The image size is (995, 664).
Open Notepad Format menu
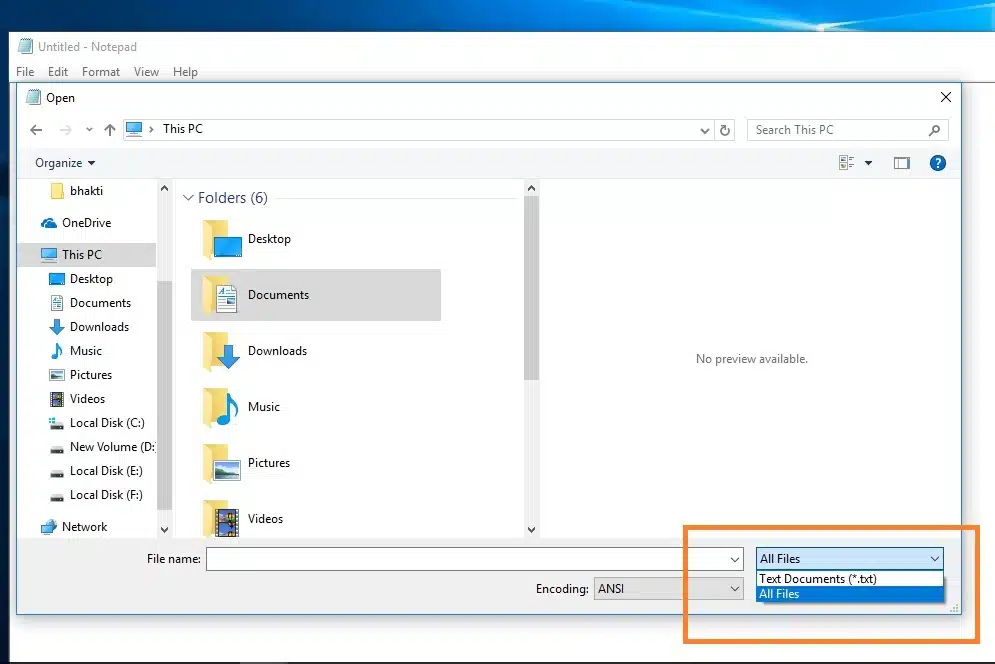coord(100,72)
